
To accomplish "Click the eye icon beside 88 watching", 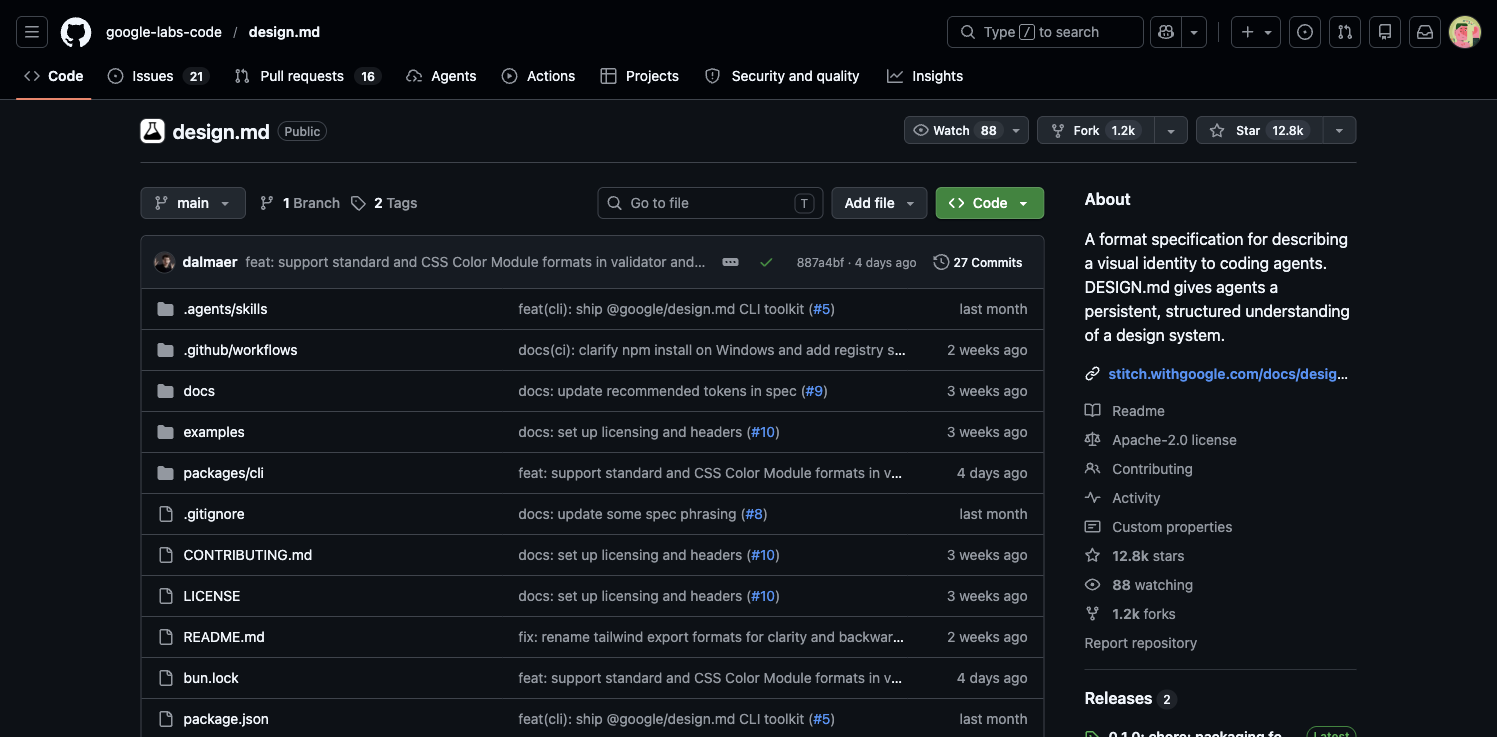I will click(x=1093, y=585).
